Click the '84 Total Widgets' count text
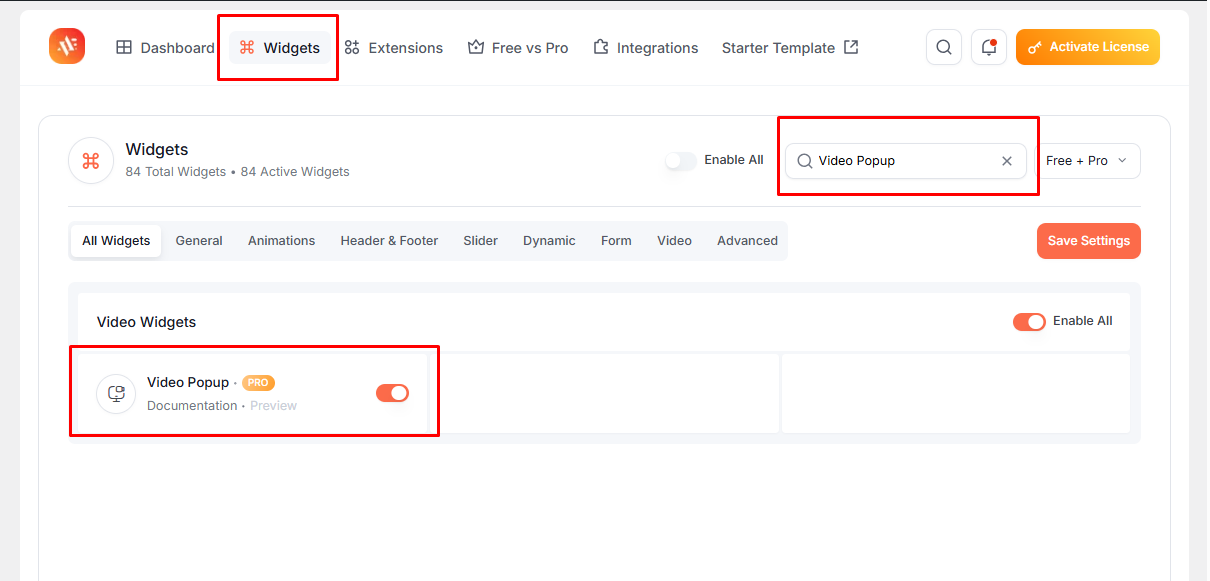The image size is (1210, 581). click(x=176, y=172)
